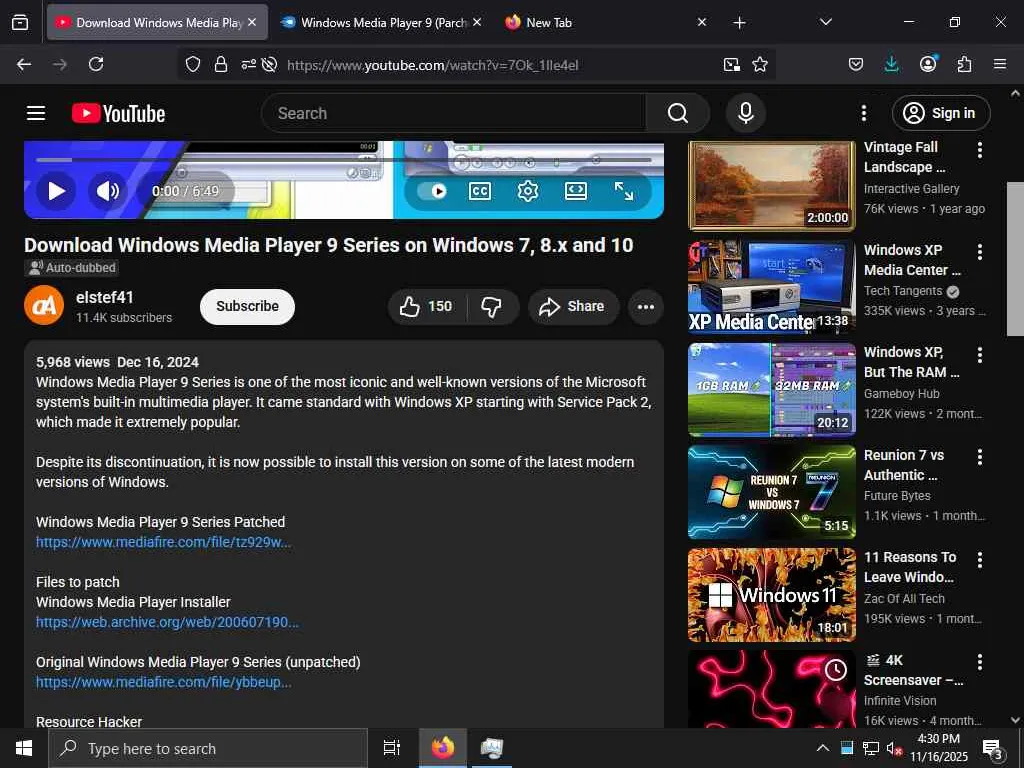Switch to Windows Media Player 9 tab
Screen dimensions: 1024x768
[x=383, y=22]
